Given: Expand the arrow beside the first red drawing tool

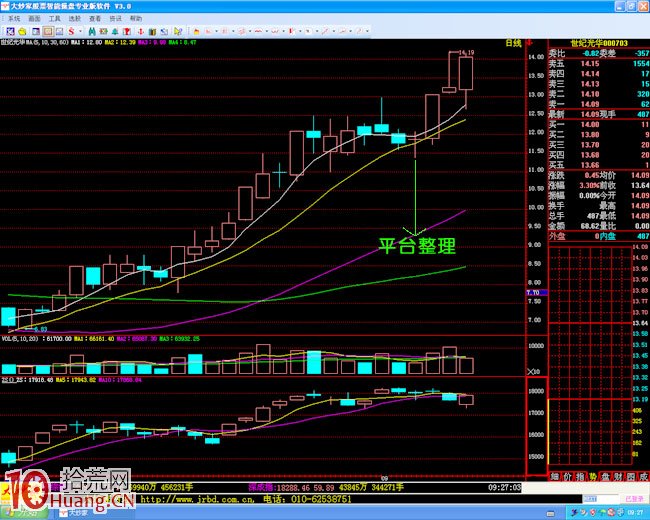Looking at the screenshot, I should (216, 31).
